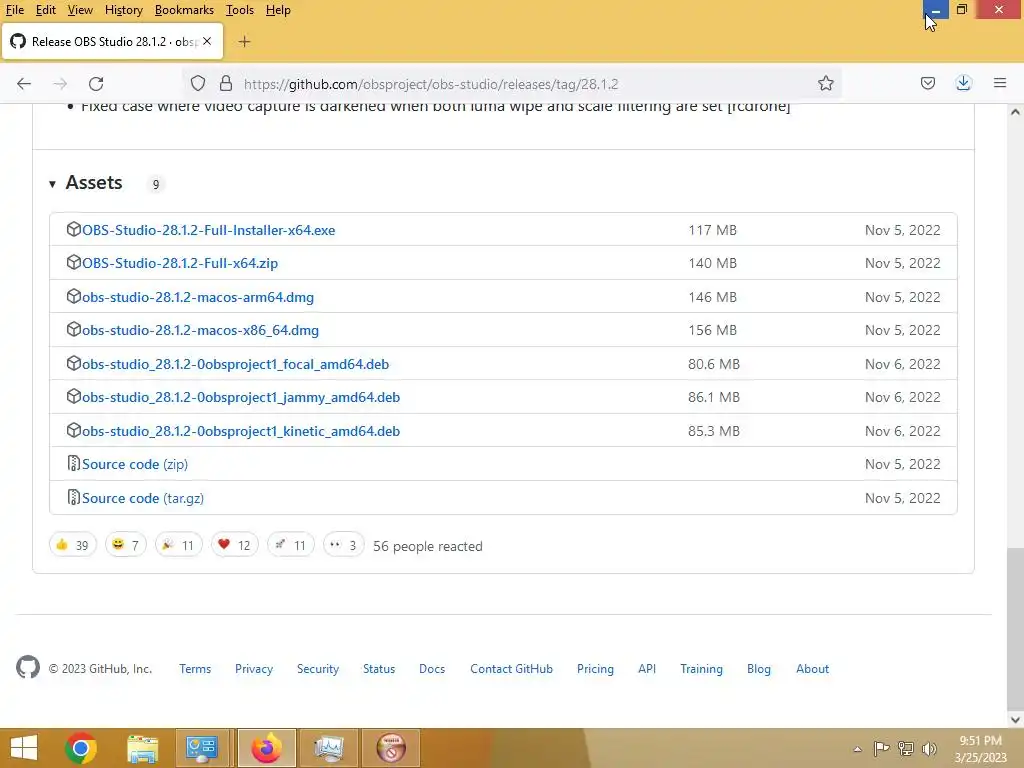Show the Firefox downloads panel
Screen dimensions: 1024x768
click(963, 84)
